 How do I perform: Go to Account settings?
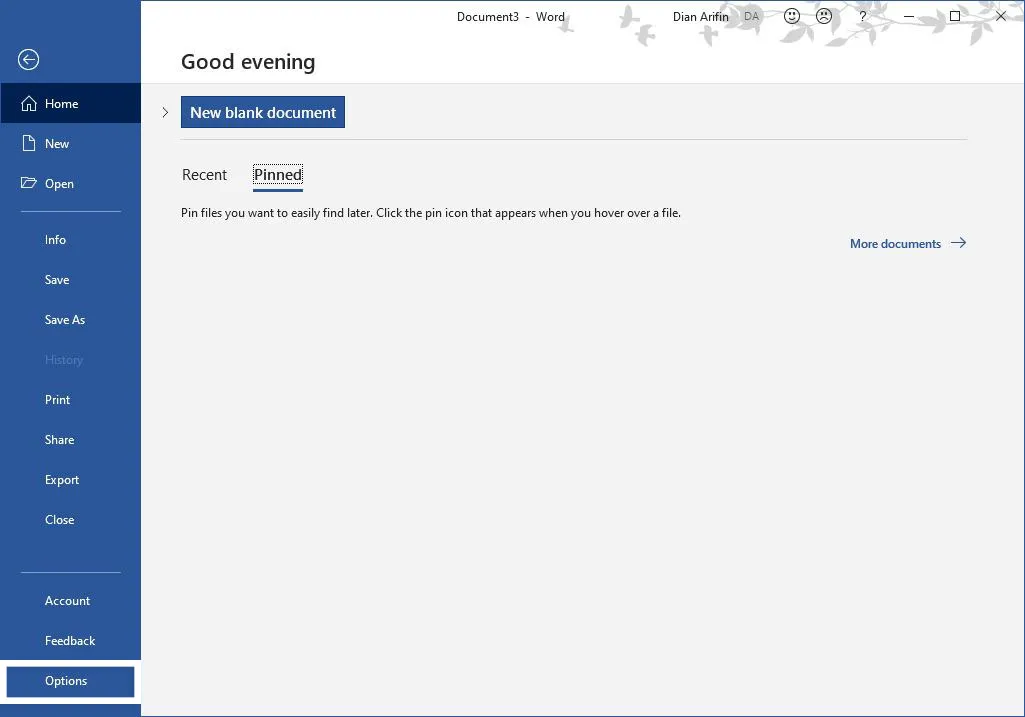66,600
